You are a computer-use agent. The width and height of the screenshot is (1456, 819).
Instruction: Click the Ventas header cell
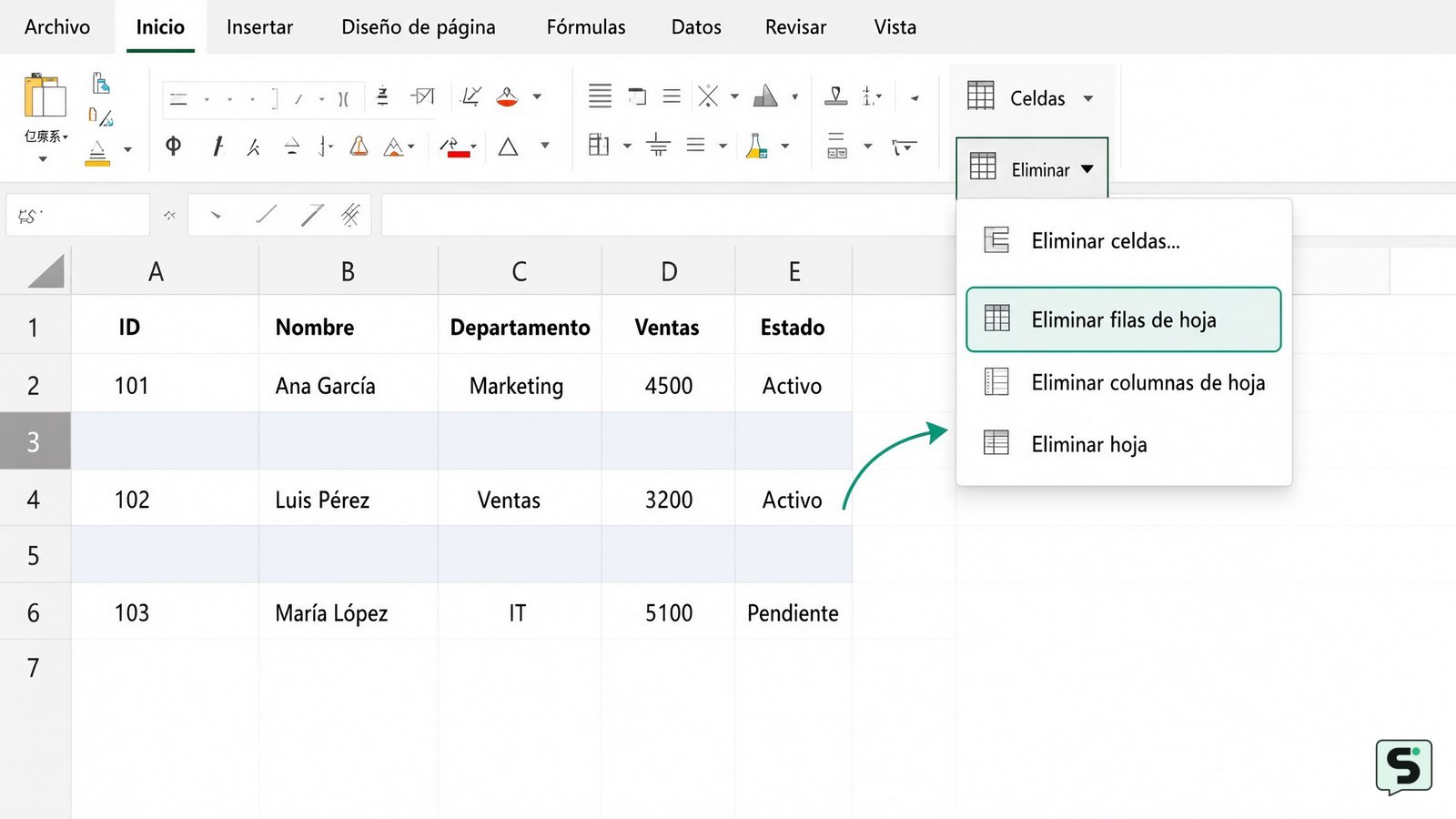[668, 327]
